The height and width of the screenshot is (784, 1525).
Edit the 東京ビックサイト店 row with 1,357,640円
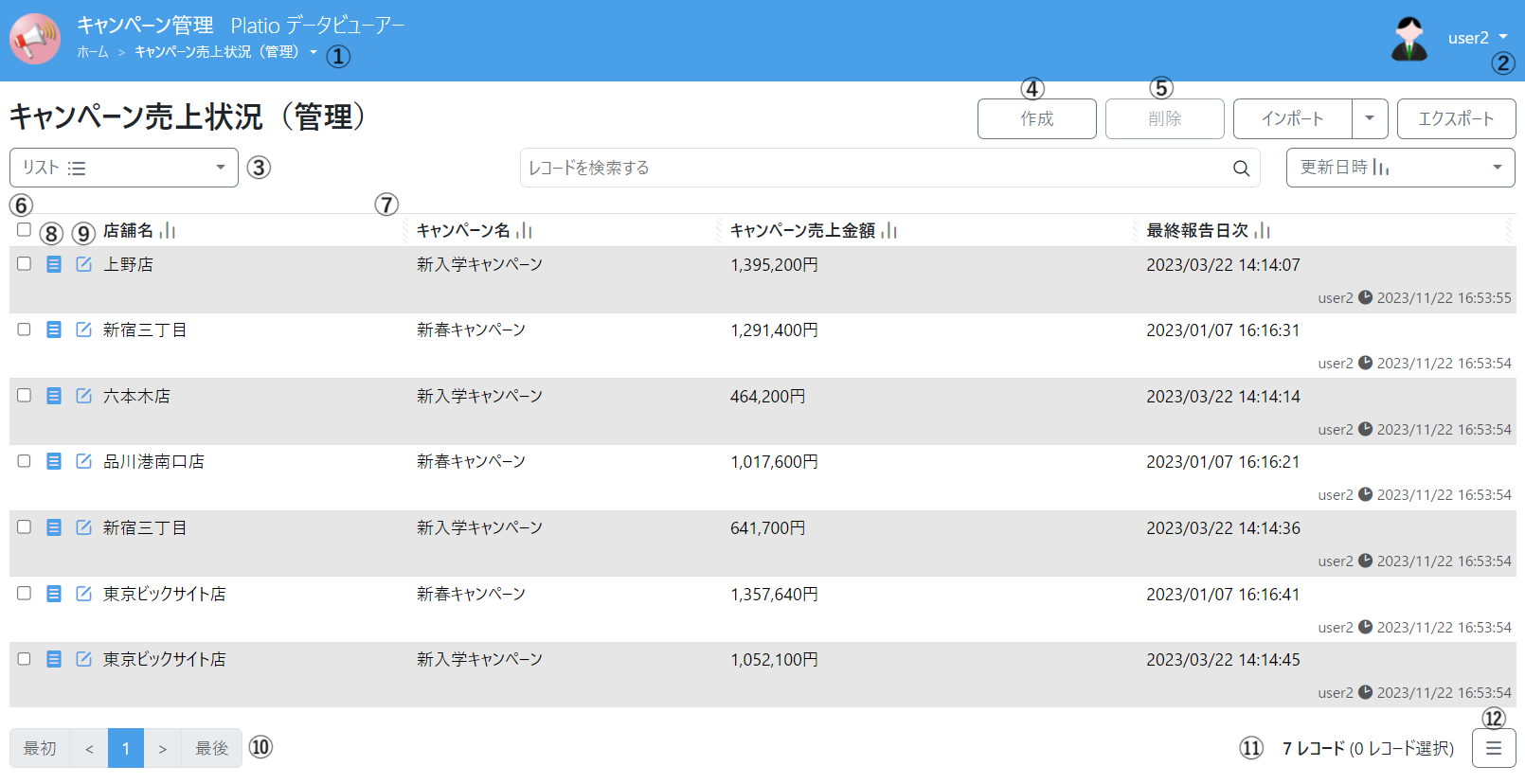84,594
